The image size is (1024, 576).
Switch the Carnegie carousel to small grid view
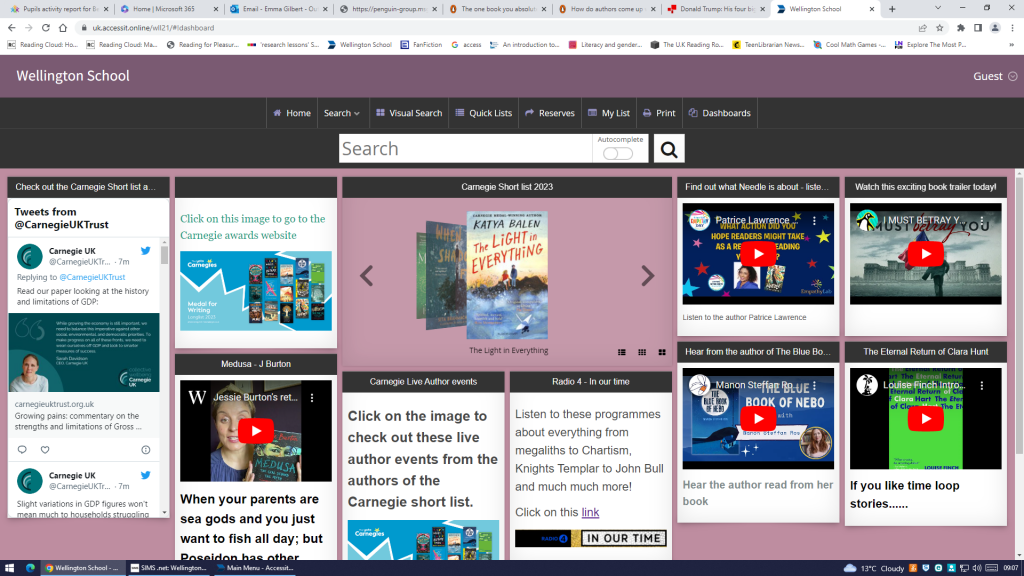pyautogui.click(x=642, y=352)
